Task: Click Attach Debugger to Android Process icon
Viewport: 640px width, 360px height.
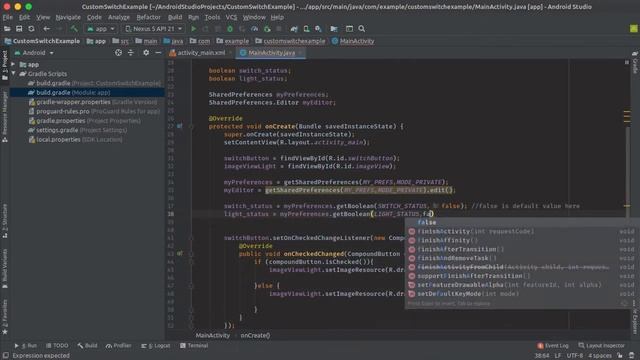Action: click(x=267, y=29)
